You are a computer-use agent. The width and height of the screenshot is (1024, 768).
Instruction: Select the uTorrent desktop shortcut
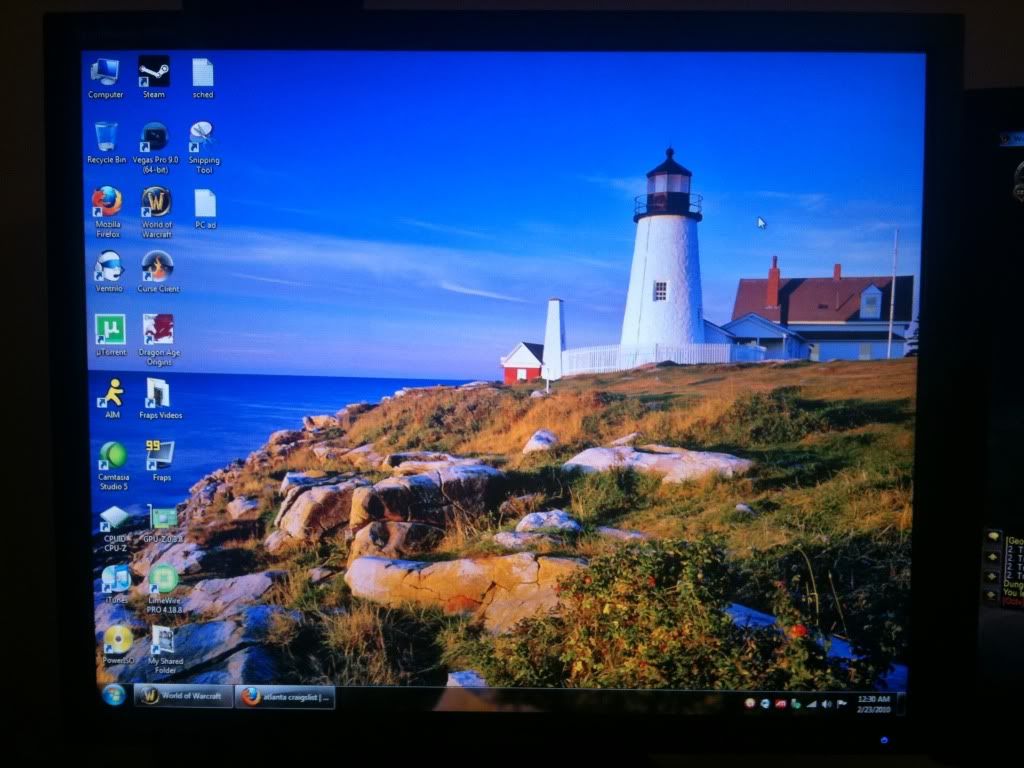[x=109, y=330]
